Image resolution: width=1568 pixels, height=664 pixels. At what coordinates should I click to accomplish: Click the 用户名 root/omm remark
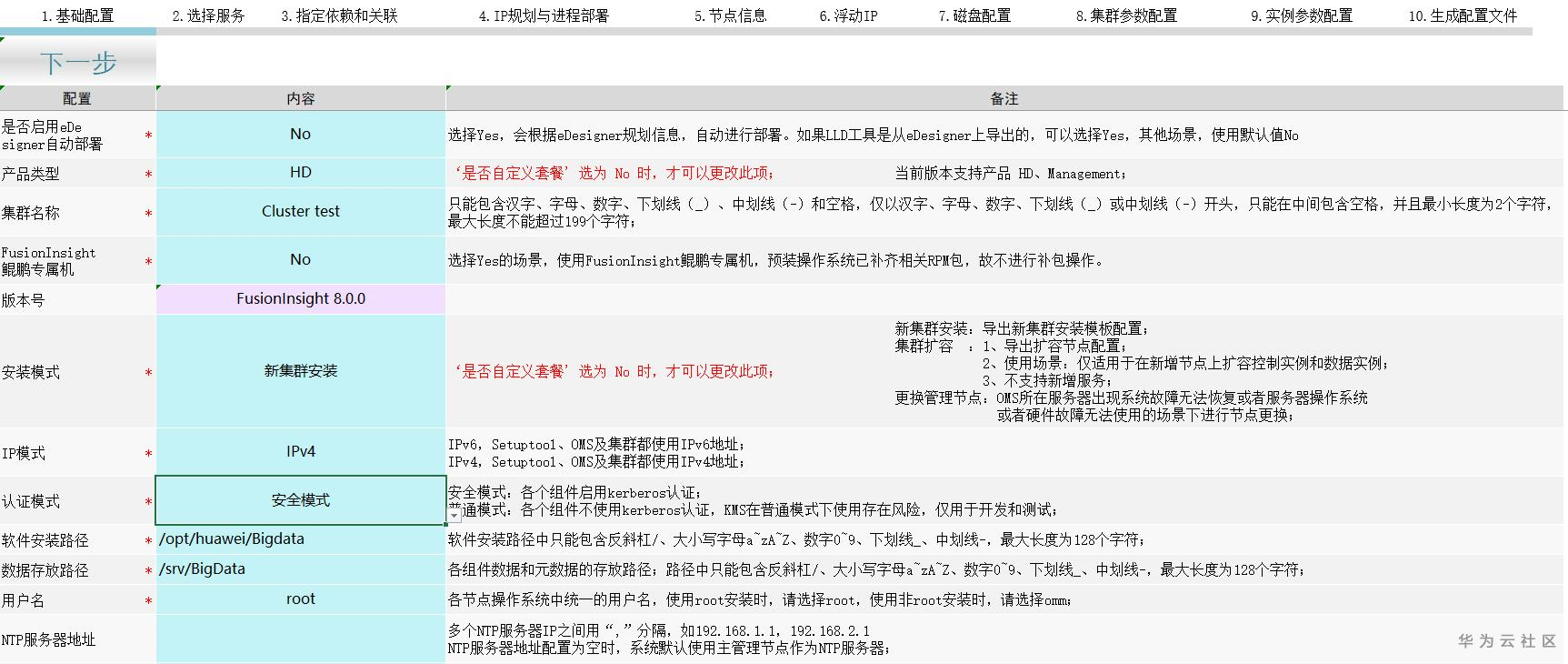coord(761,599)
